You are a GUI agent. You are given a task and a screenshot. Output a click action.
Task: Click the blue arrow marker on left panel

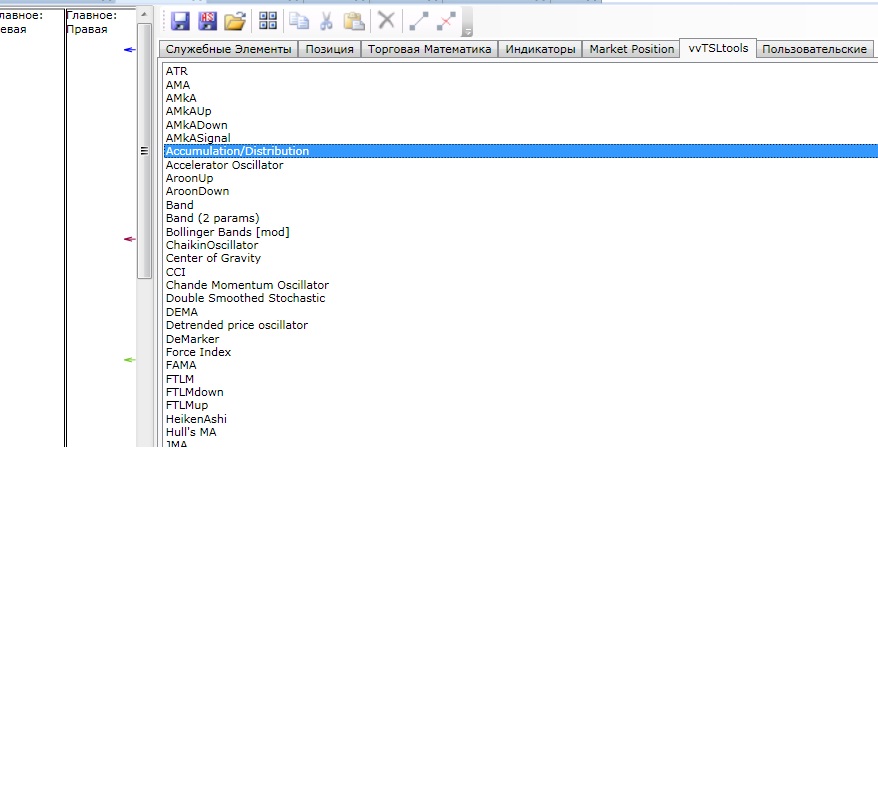[x=128, y=49]
